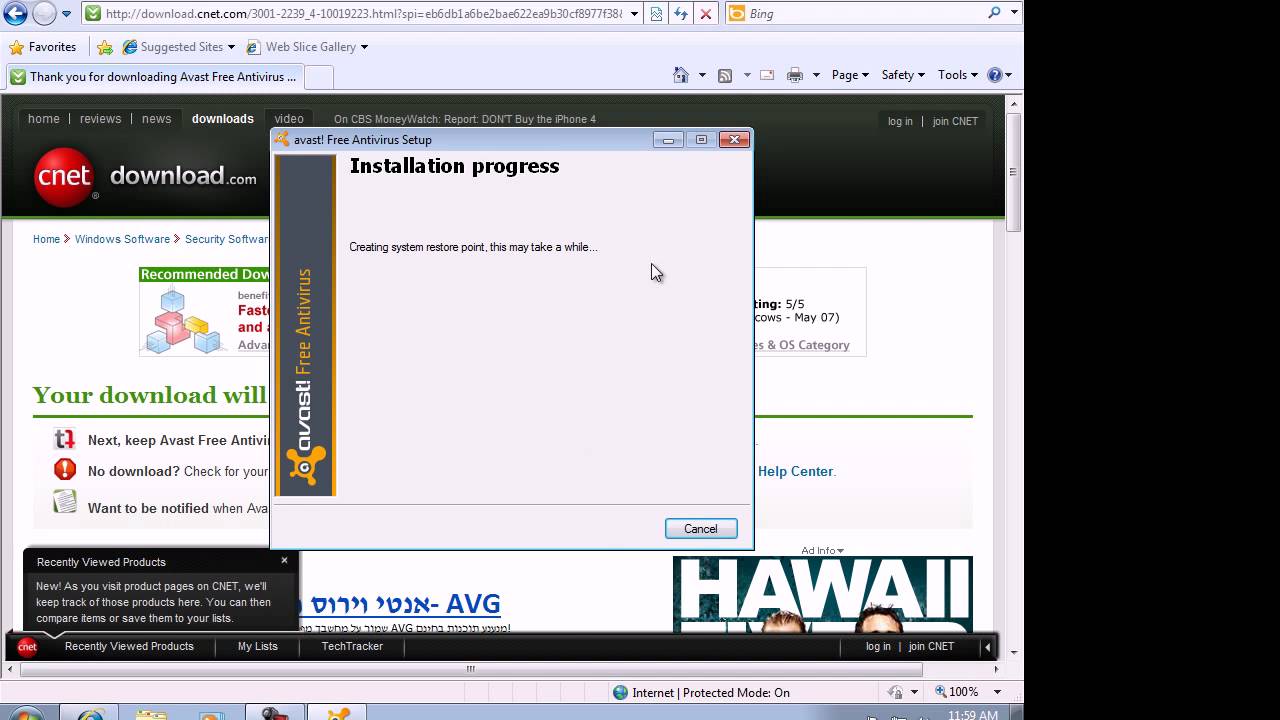The height and width of the screenshot is (720, 1280).
Task: Click Recently Viewed Products in bottom bar
Action: click(129, 646)
